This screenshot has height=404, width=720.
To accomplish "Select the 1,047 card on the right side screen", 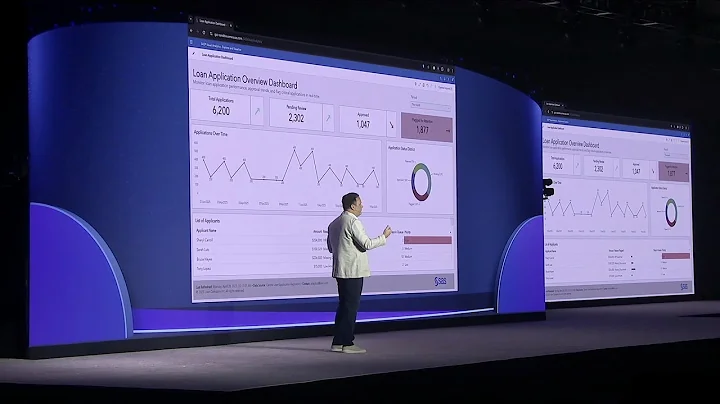I will click(636, 169).
